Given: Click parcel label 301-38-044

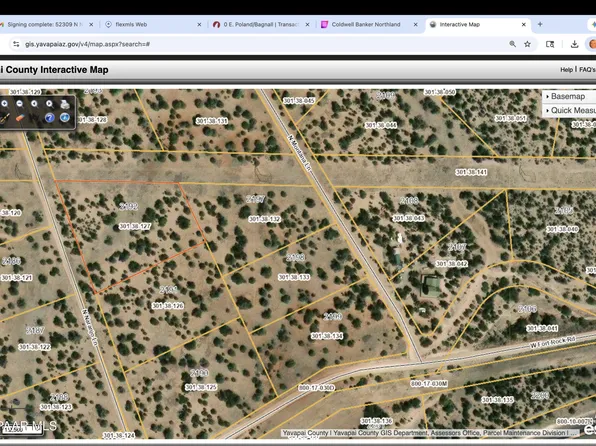Looking at the screenshot, I should pos(381,125).
